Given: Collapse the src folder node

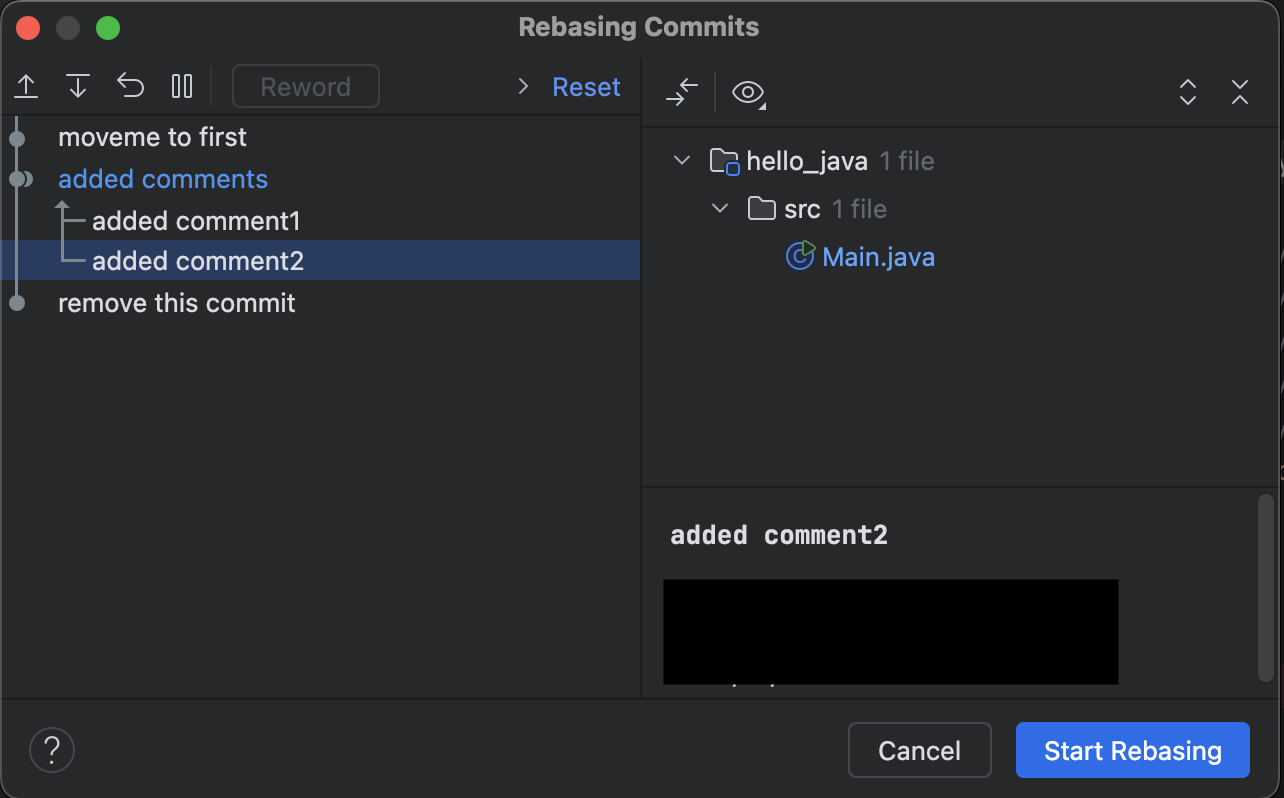Looking at the screenshot, I should 720,209.
